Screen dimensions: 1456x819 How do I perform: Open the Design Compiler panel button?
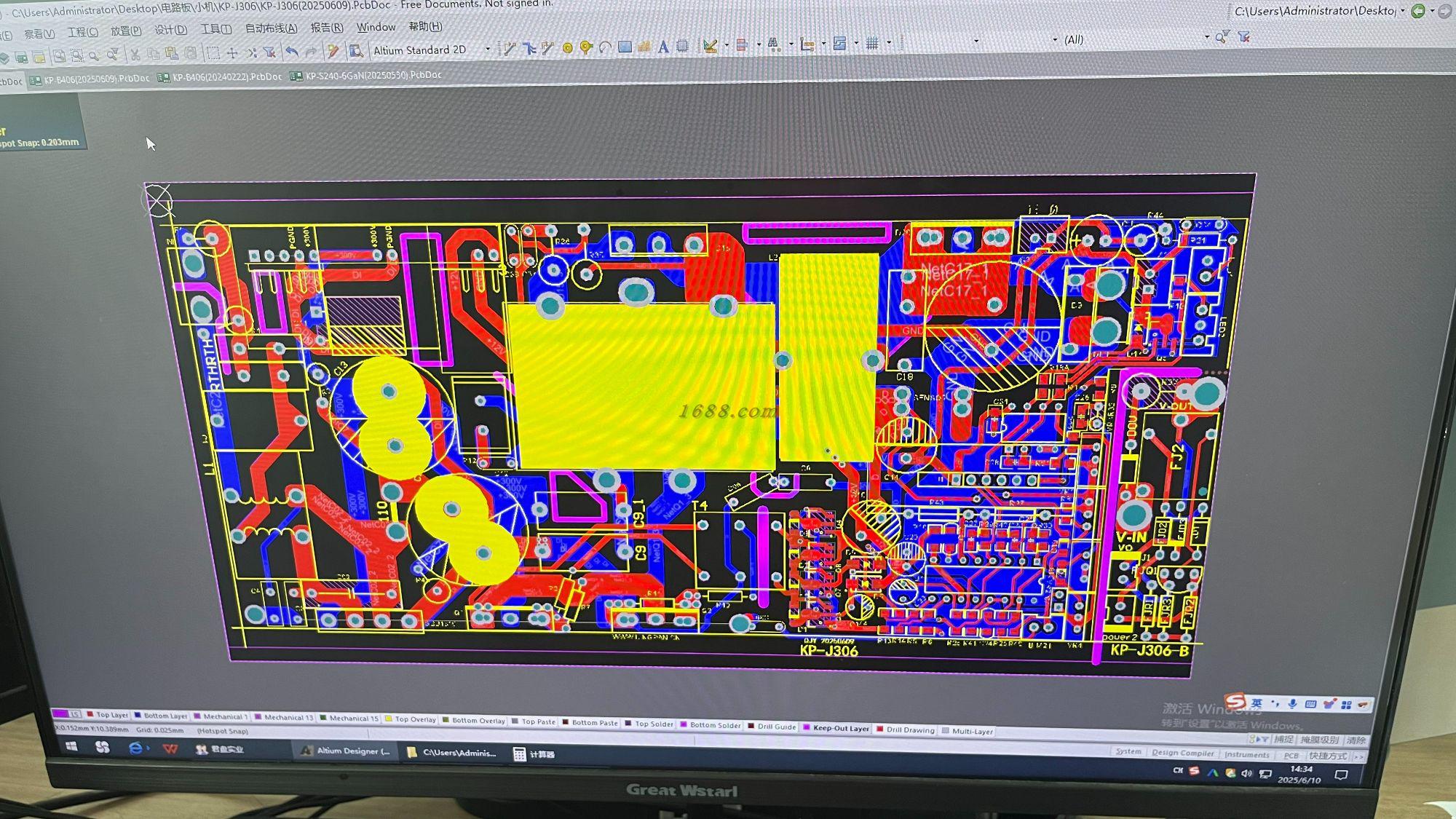(x=1182, y=753)
